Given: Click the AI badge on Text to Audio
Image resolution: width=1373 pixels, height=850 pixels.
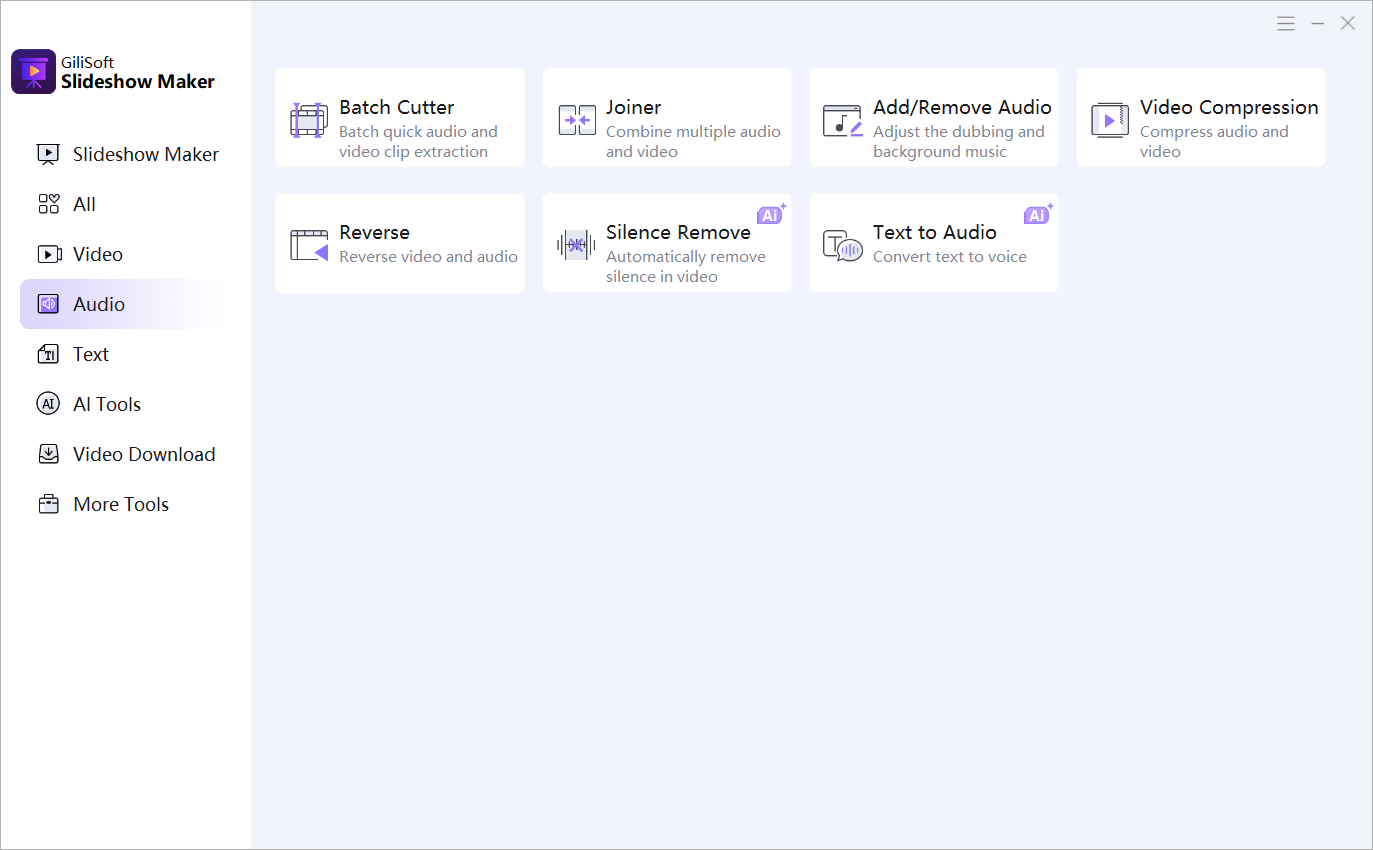Looking at the screenshot, I should tap(1037, 215).
